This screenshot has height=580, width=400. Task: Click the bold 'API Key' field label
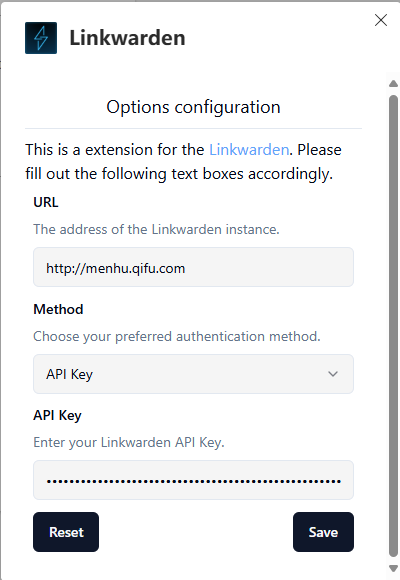57,415
